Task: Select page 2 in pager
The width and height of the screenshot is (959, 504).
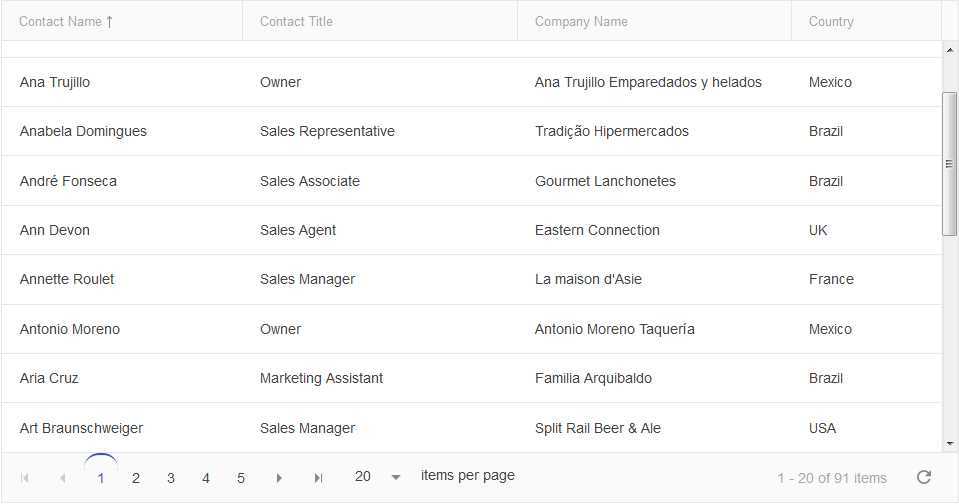Action: point(136,478)
